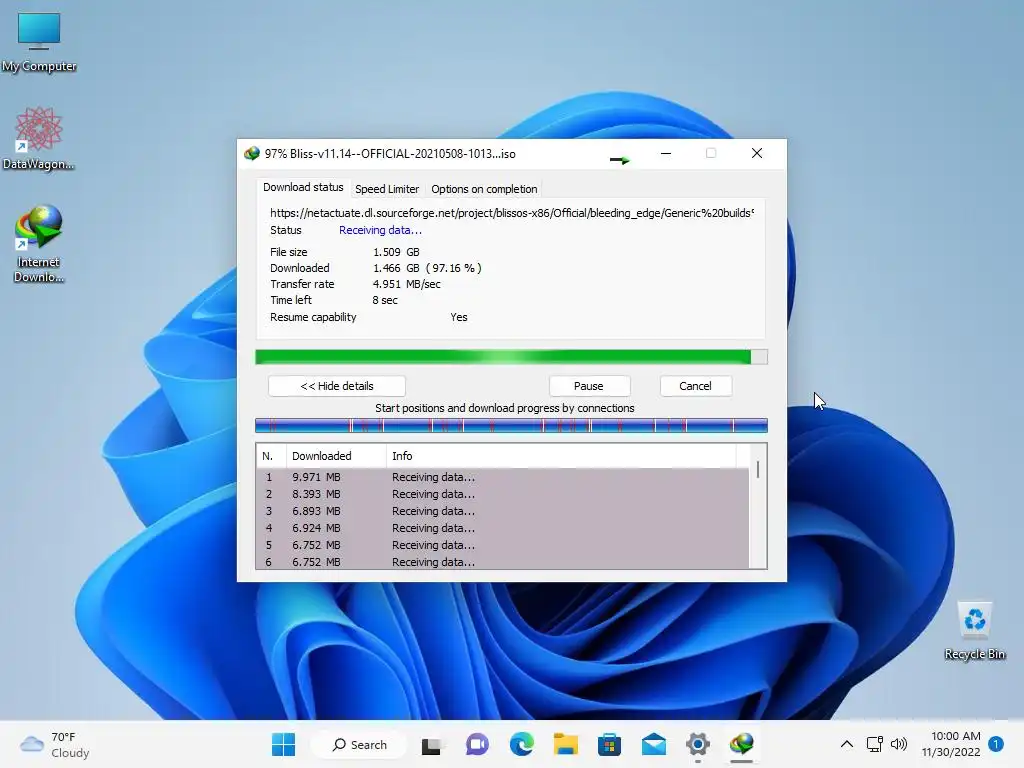1024x768 pixels.
Task: Minimize the IDM download dialog
Action: click(666, 153)
